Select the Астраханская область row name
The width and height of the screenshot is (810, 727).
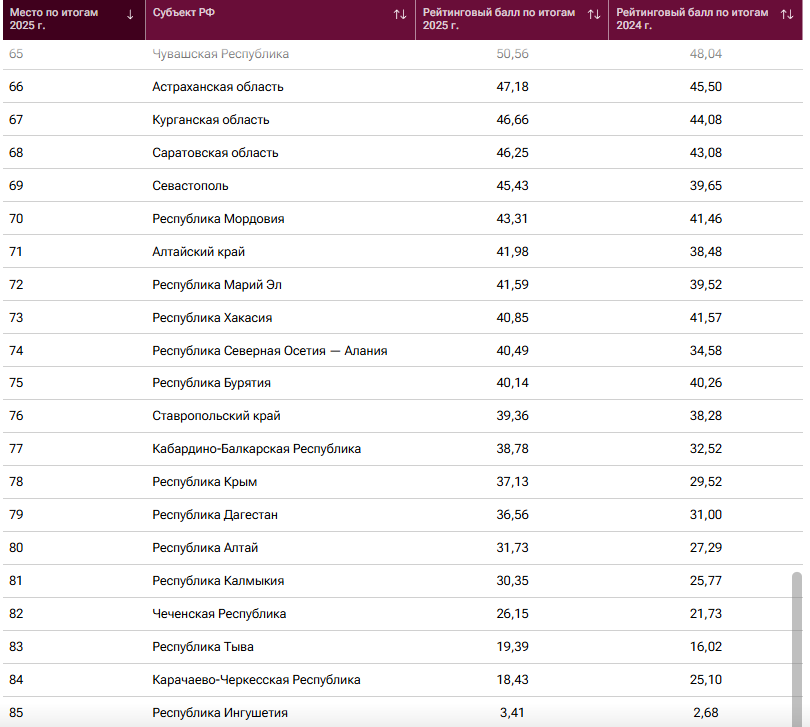tap(218, 87)
